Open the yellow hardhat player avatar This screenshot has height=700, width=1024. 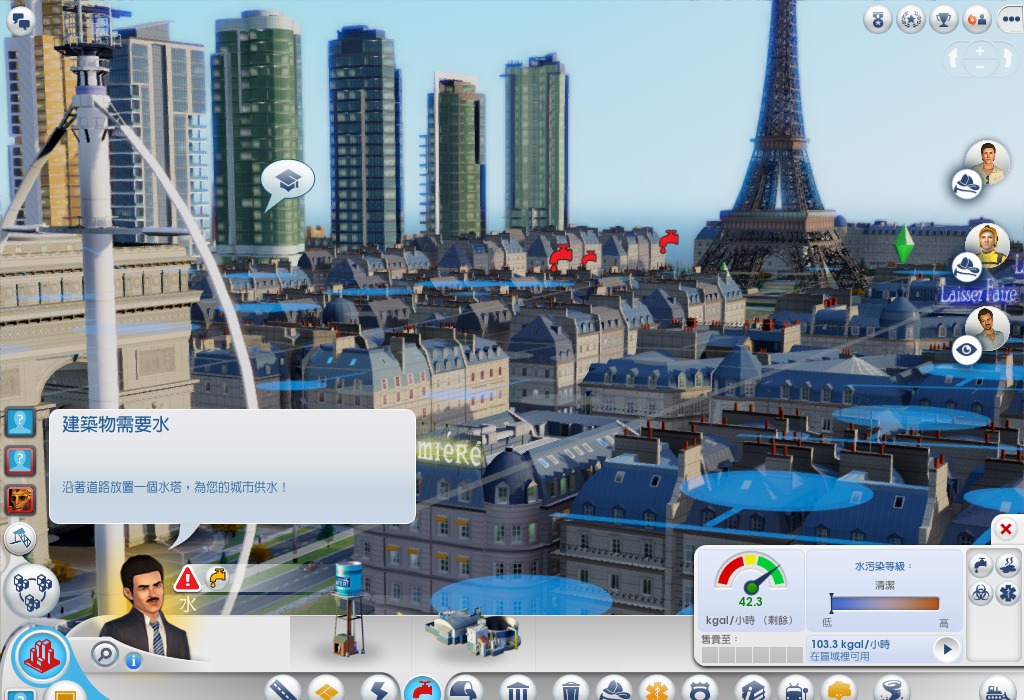tap(987, 246)
